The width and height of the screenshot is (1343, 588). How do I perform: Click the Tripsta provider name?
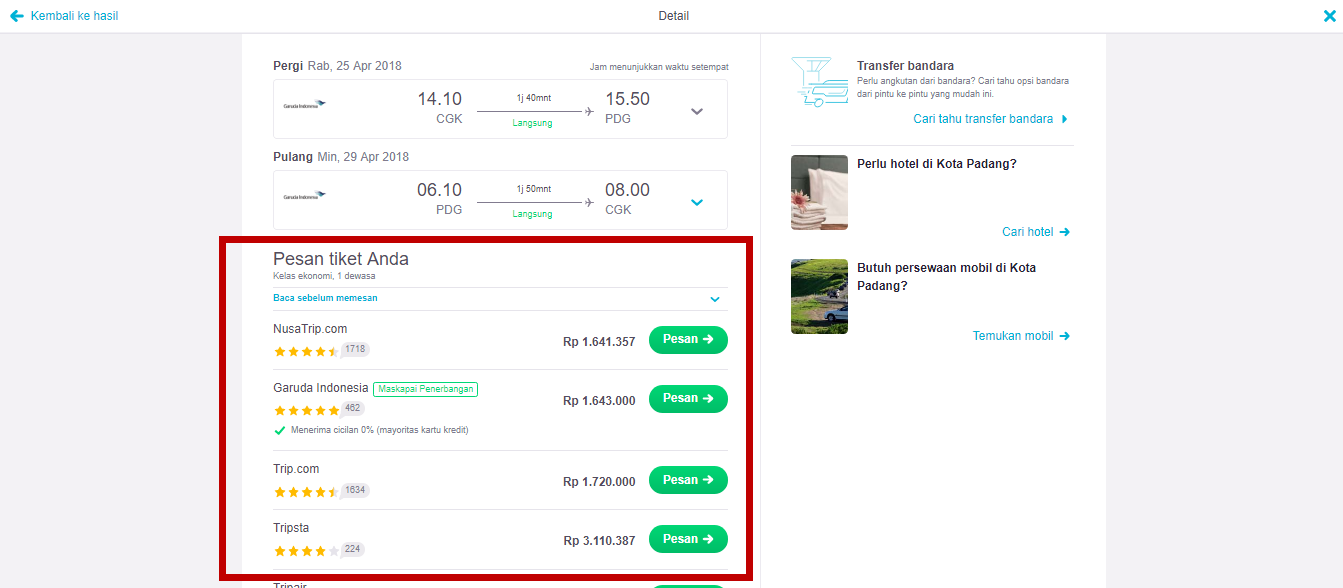[291, 528]
